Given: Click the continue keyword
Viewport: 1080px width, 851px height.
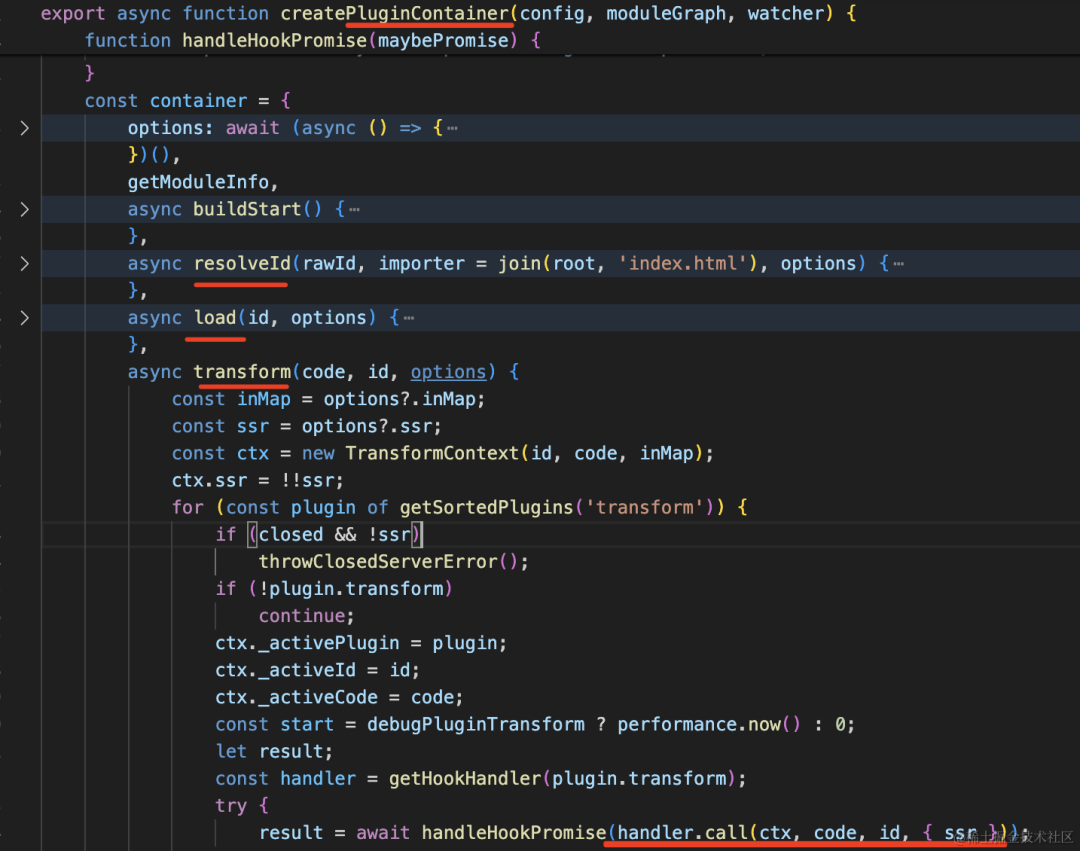Looking at the screenshot, I should (302, 616).
